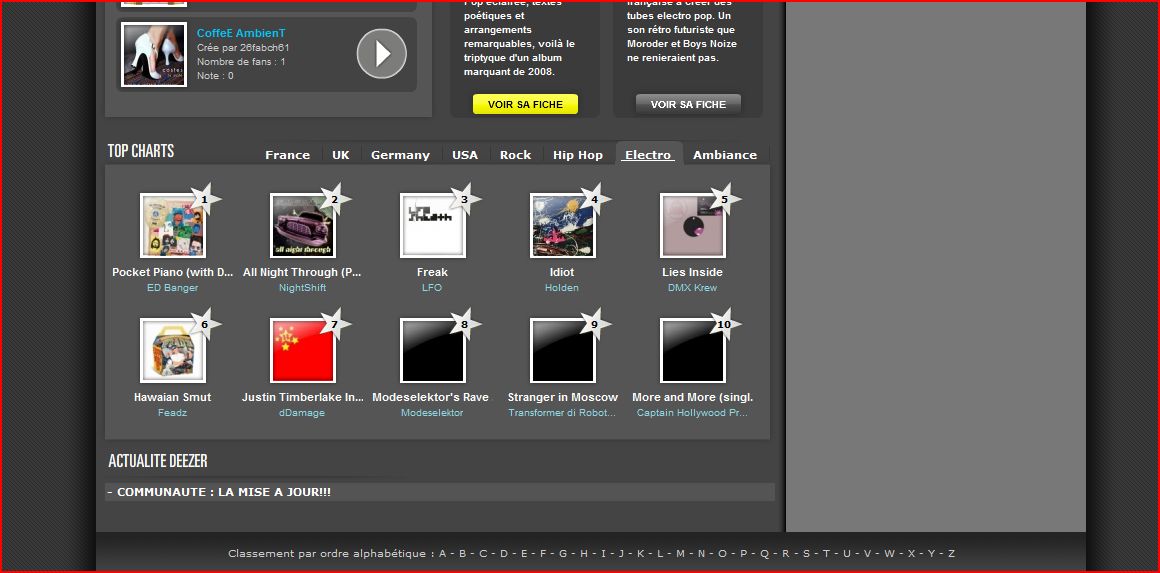Click the Idiot track title
This screenshot has height=573, width=1160.
click(x=562, y=272)
